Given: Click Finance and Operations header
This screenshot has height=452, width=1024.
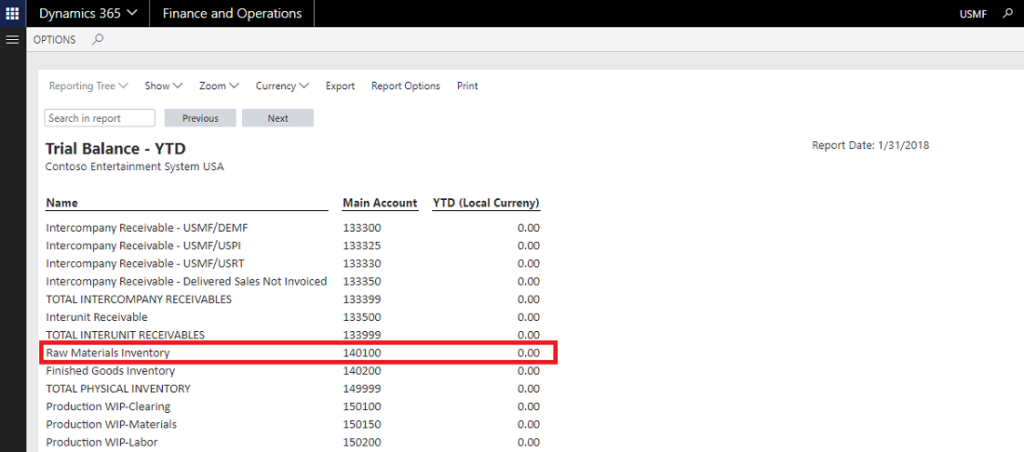Looking at the screenshot, I should click(232, 14).
